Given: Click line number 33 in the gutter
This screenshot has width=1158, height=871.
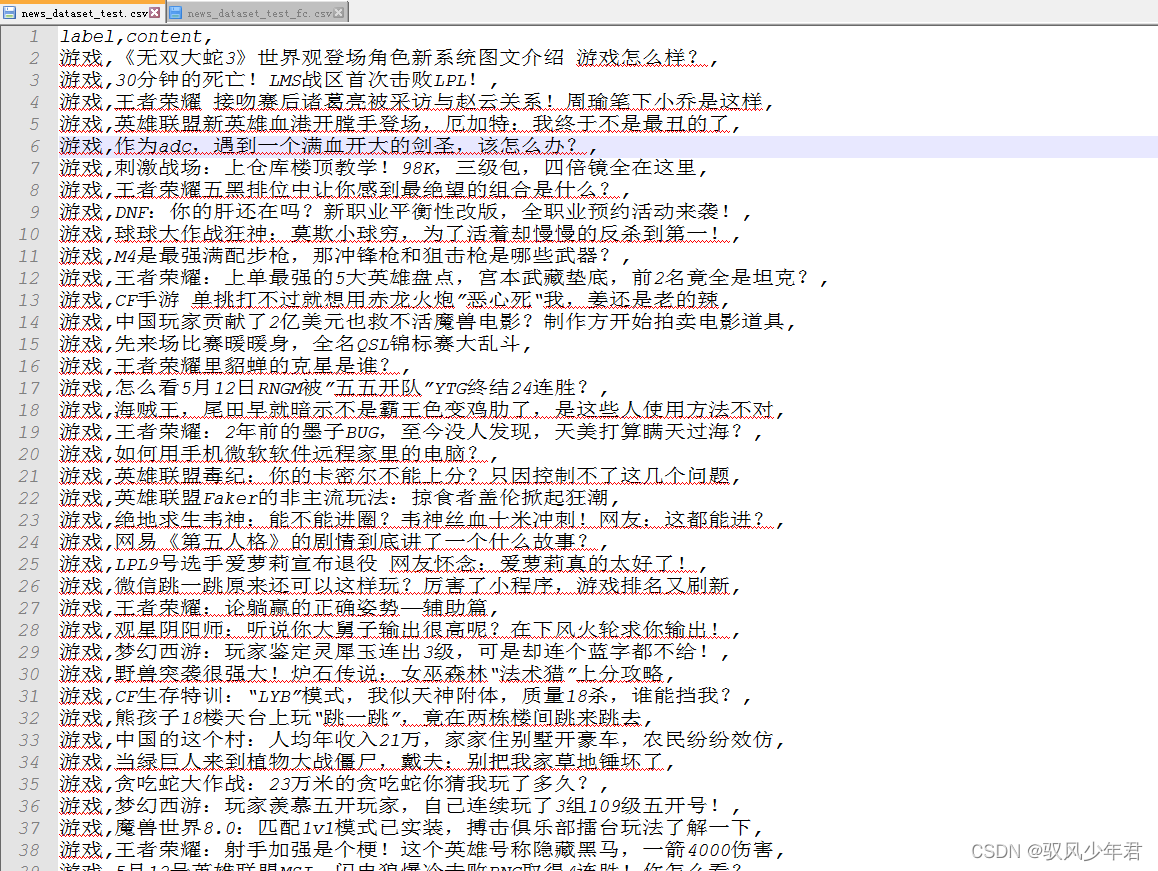Looking at the screenshot, I should pos(29,740).
